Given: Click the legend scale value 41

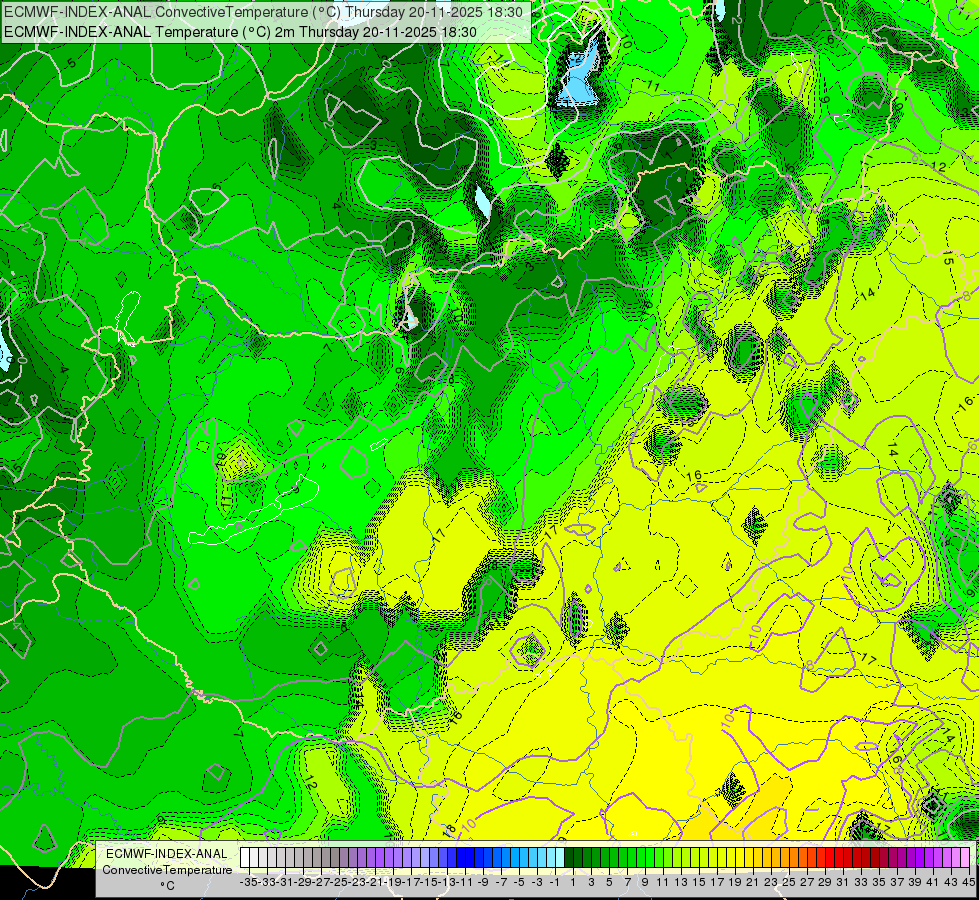Looking at the screenshot, I should (x=933, y=883).
